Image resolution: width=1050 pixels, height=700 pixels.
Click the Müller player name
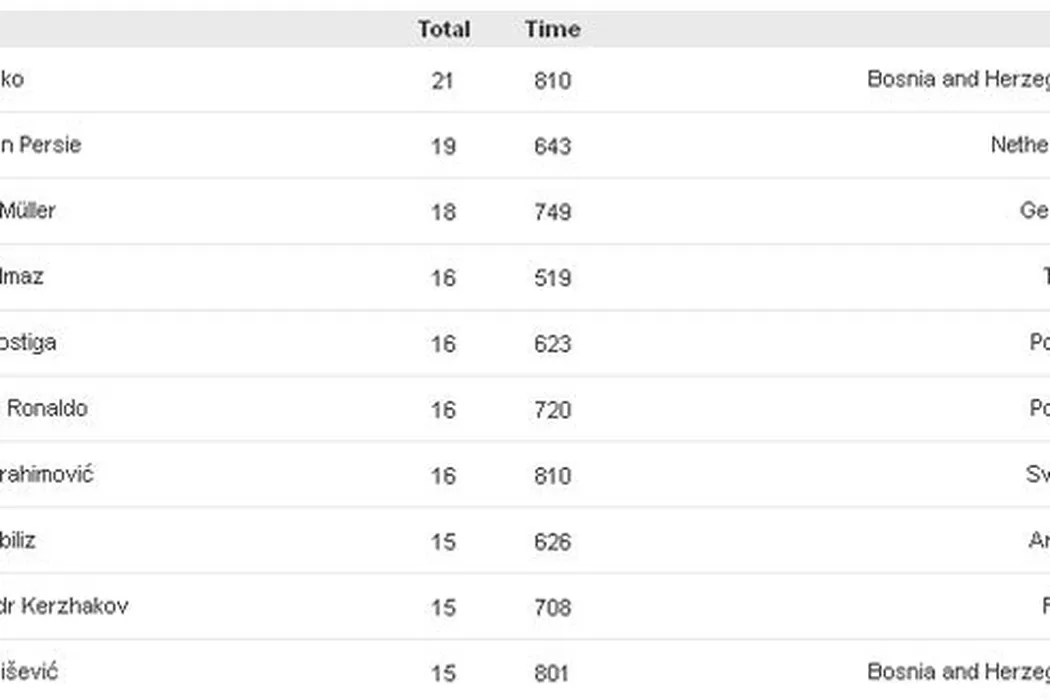28,211
